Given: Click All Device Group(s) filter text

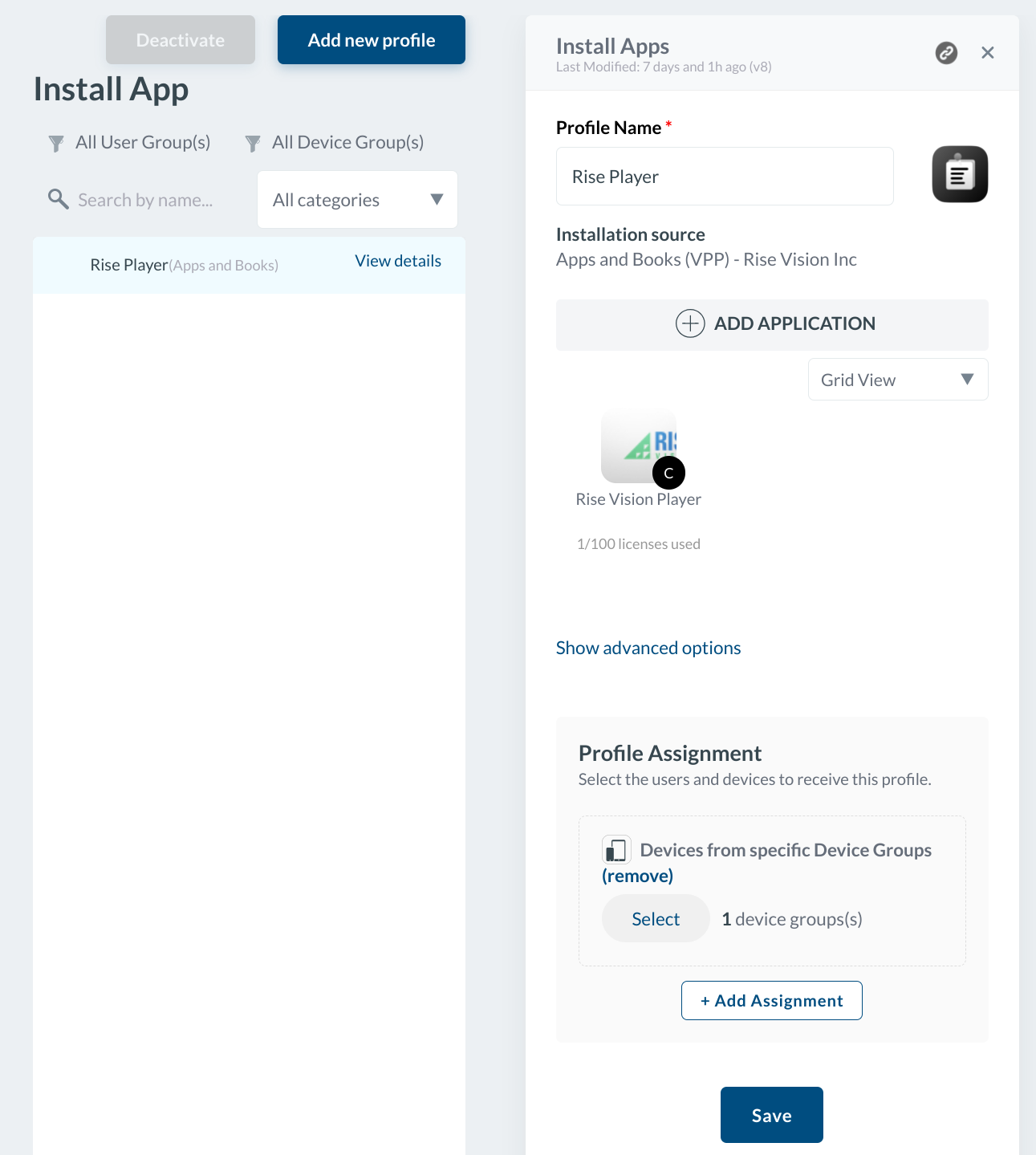Looking at the screenshot, I should tap(347, 143).
